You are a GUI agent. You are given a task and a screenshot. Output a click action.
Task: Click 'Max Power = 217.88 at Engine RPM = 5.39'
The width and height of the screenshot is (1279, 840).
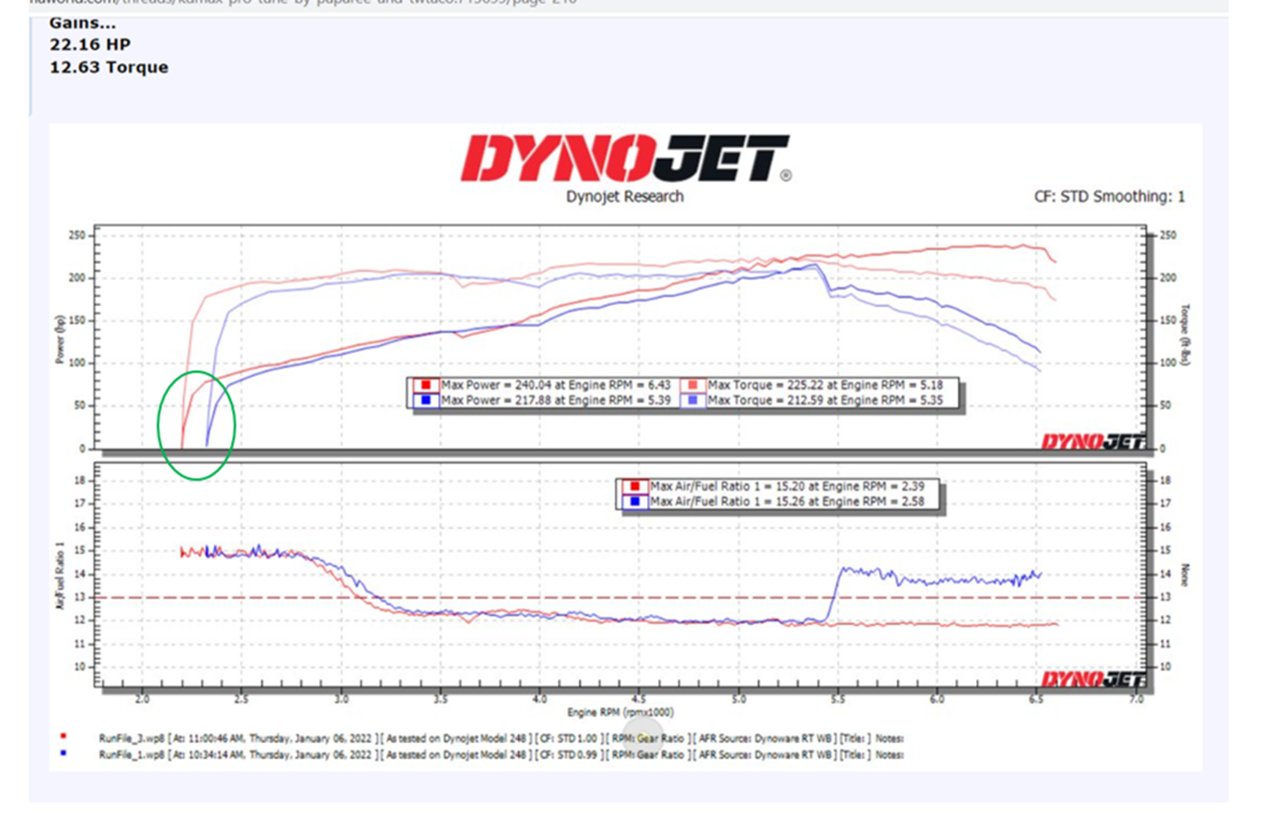pos(557,401)
